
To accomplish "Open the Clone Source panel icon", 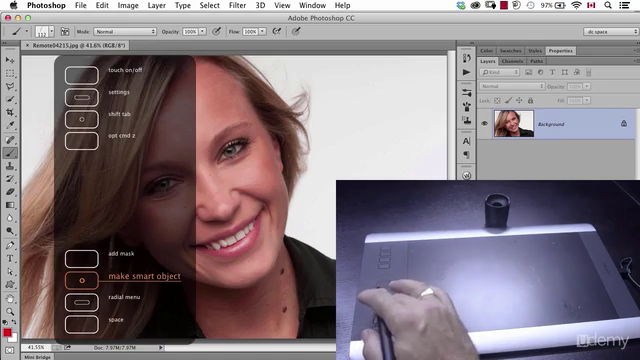I will coord(467,120).
